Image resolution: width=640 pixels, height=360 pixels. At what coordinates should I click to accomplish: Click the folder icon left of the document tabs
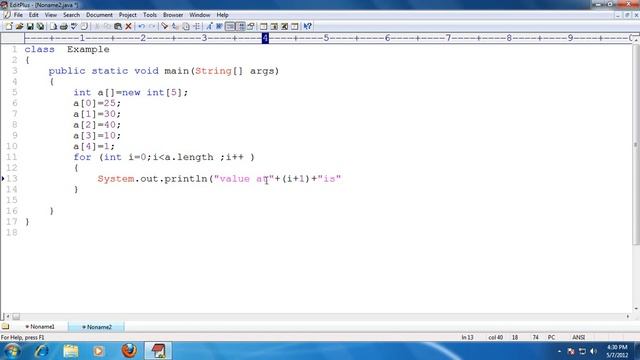click(x=5, y=327)
